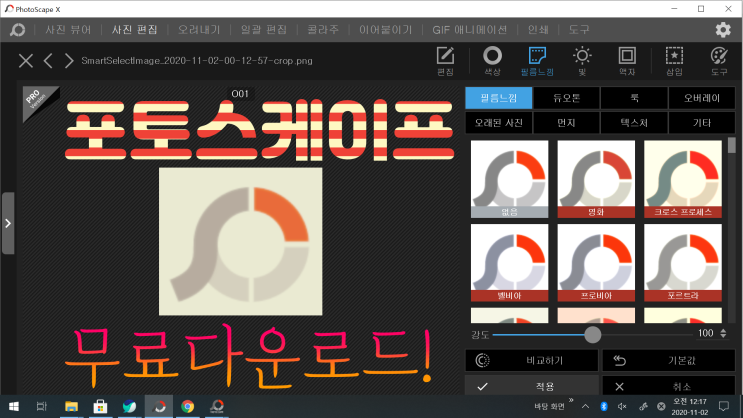This screenshot has width=743, height=418.
Task: Go to the next photo arrow
Action: pyautogui.click(x=69, y=61)
